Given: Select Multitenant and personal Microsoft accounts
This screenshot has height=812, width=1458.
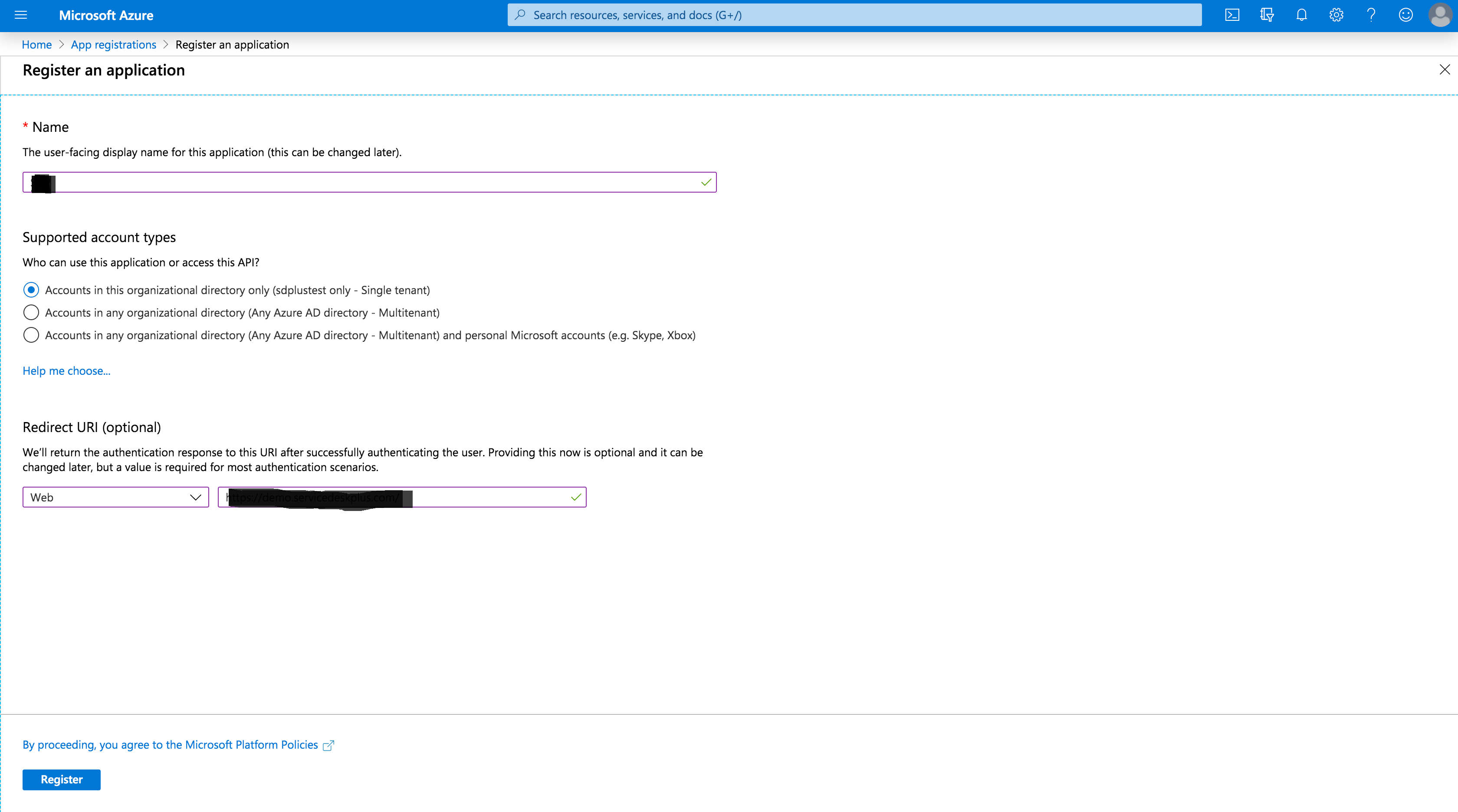Looking at the screenshot, I should click(31, 334).
